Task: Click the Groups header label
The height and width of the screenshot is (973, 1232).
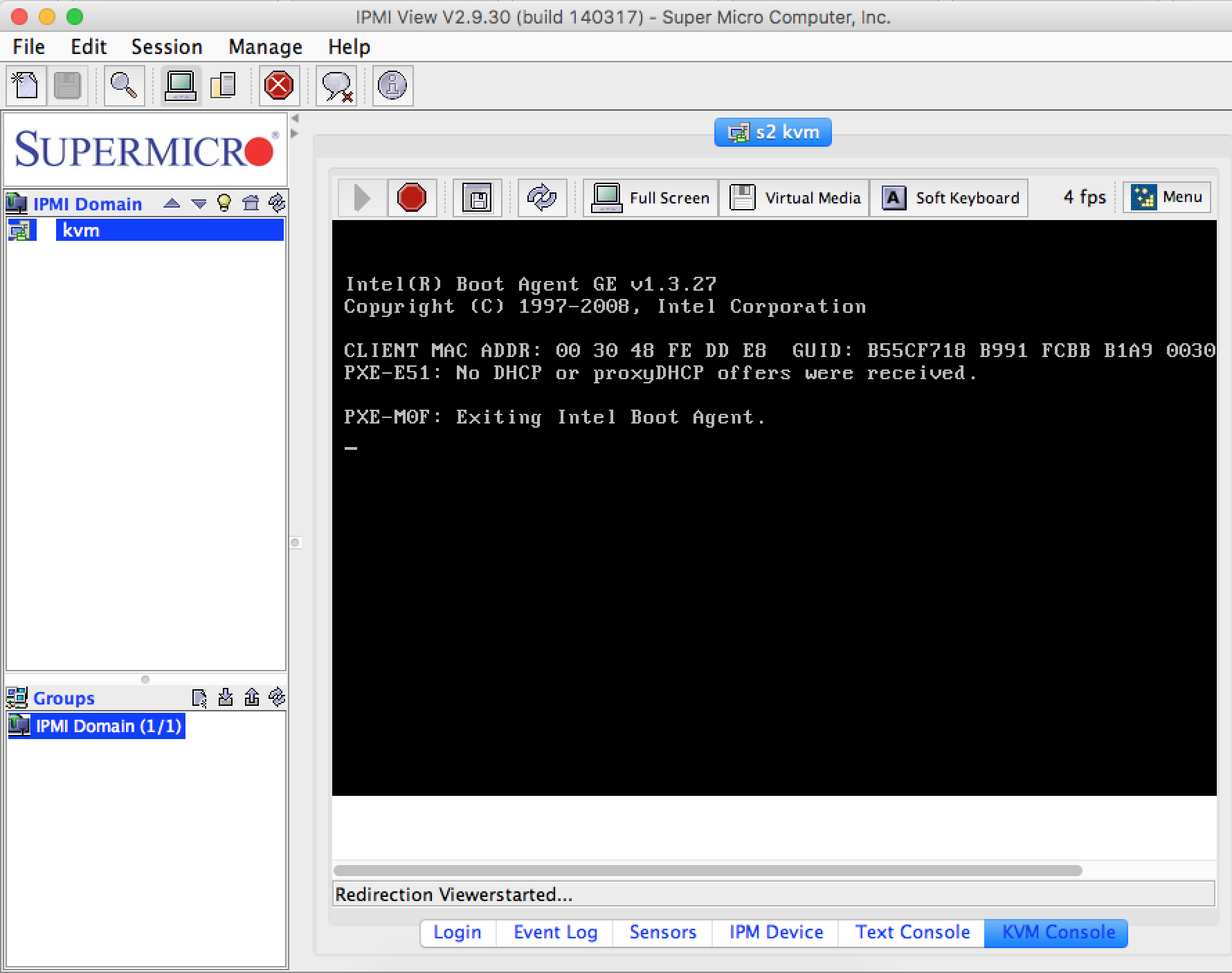Action: click(64, 698)
